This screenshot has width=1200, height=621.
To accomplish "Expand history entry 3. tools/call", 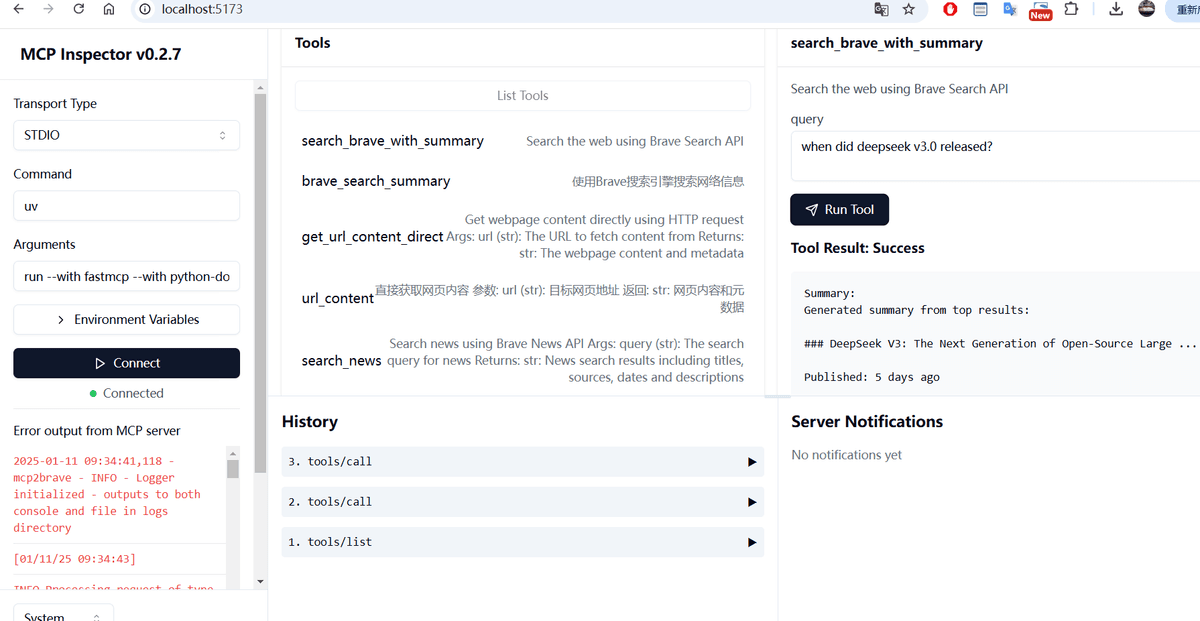I will pos(522,462).
